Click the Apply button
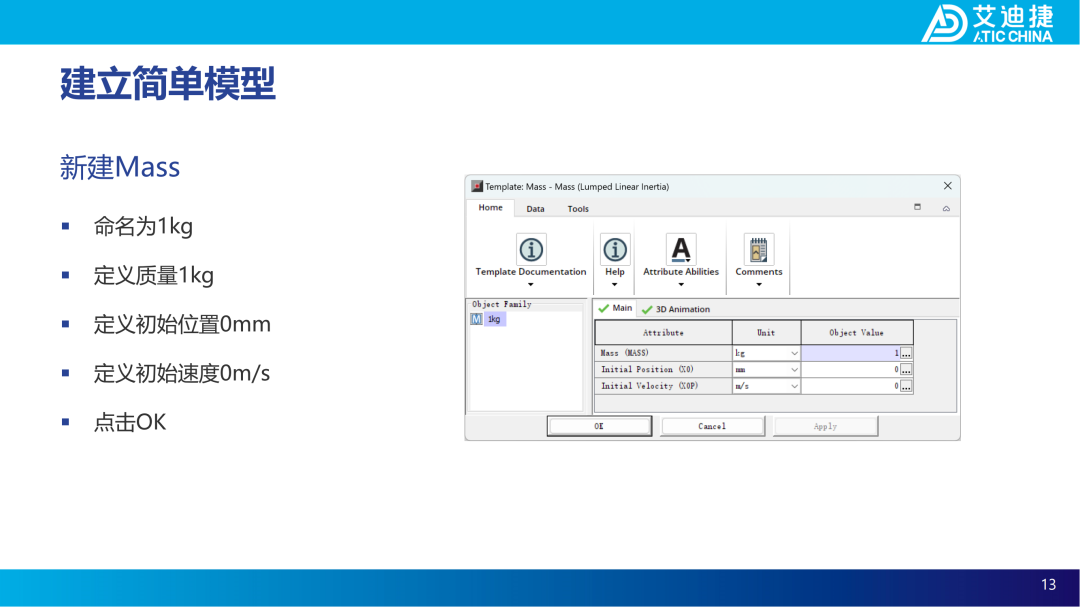Viewport: 1080px width, 607px height. (825, 426)
